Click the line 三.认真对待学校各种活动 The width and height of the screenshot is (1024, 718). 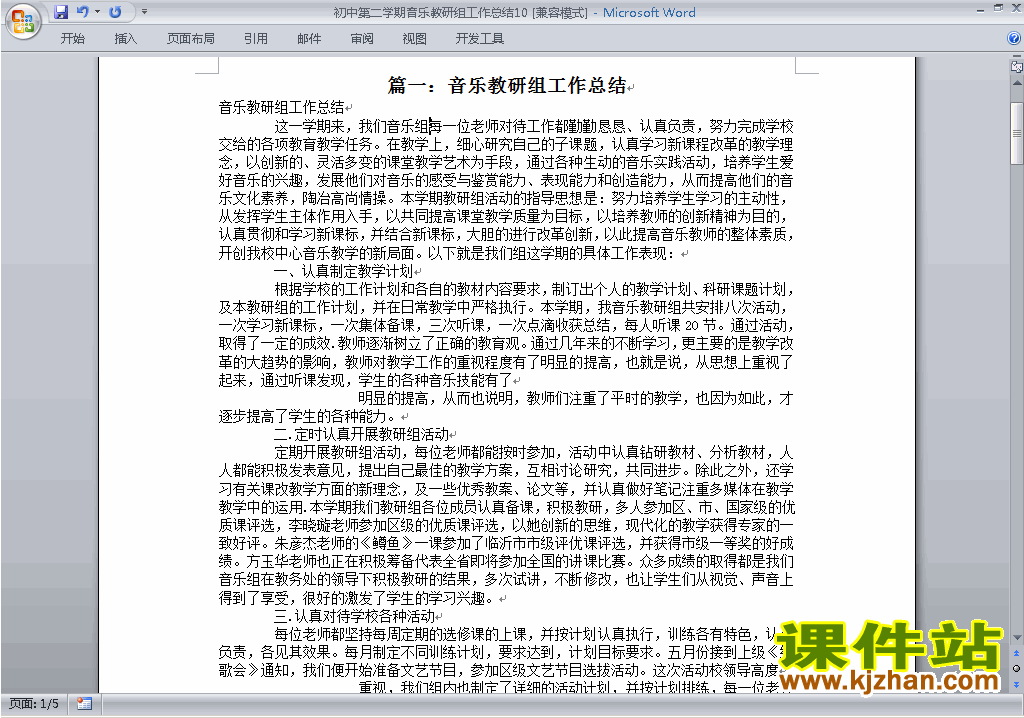(354, 615)
